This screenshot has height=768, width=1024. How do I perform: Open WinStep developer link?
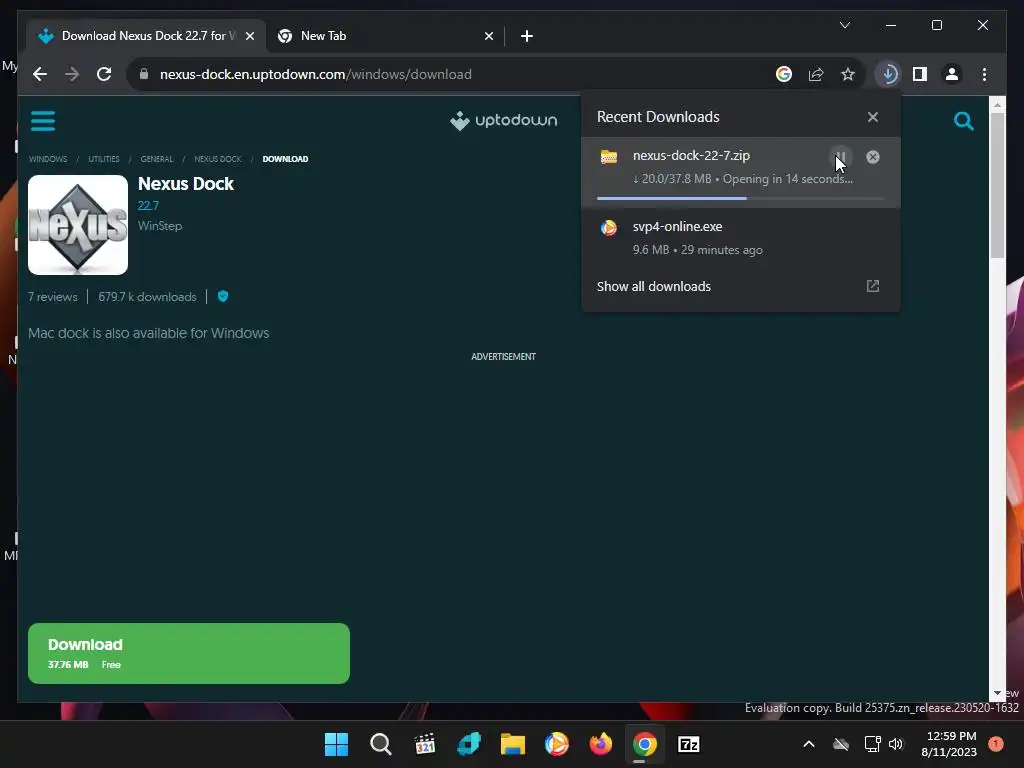click(x=160, y=226)
